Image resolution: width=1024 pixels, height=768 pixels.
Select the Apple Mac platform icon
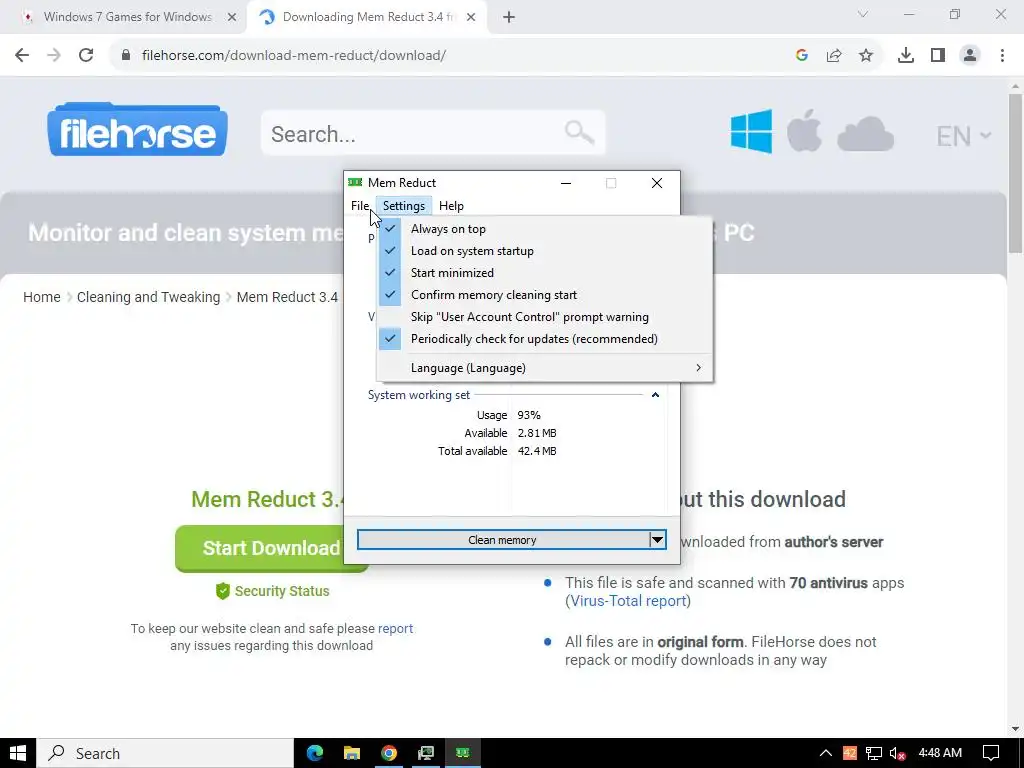coord(804,131)
